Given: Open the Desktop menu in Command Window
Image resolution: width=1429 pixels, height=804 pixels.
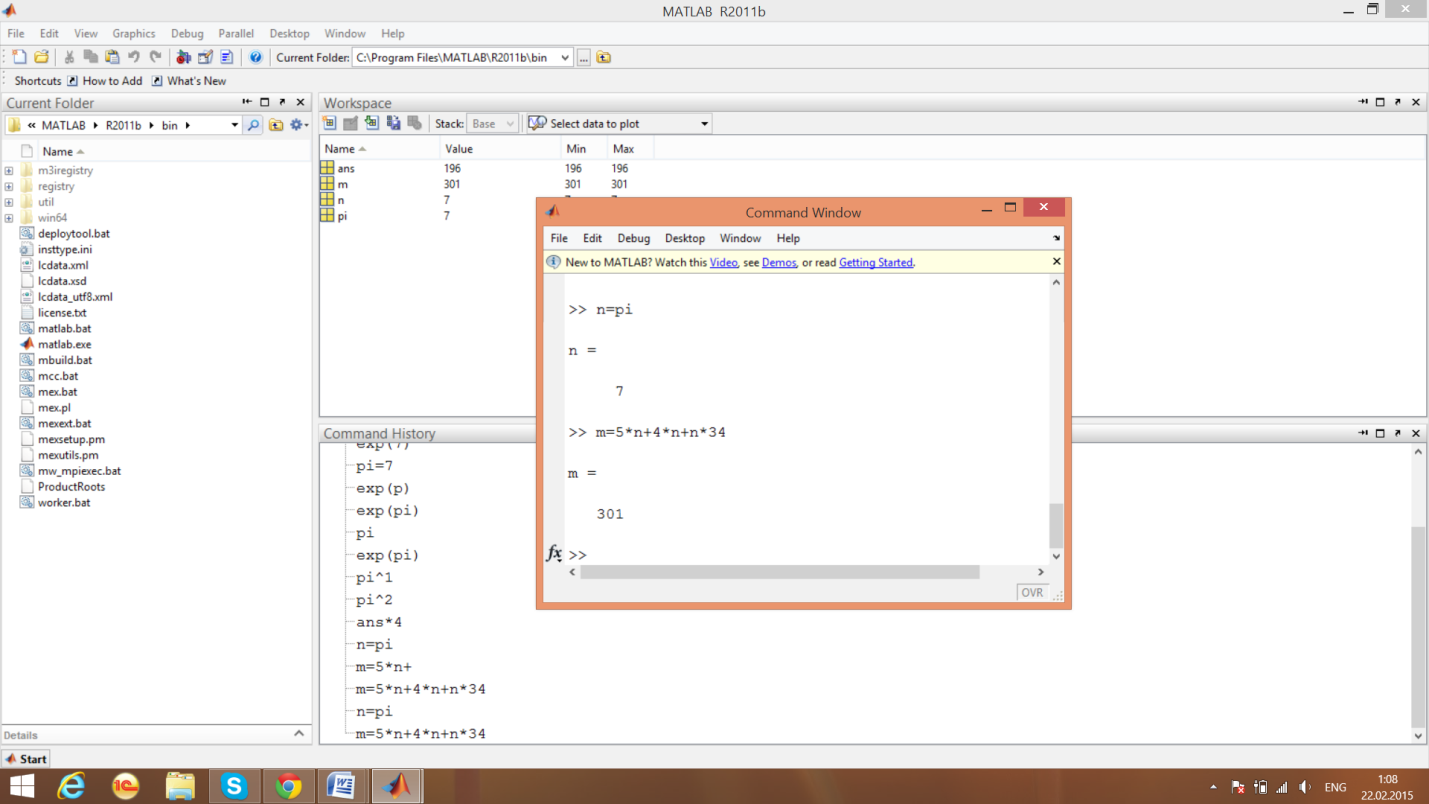Looking at the screenshot, I should pos(685,238).
